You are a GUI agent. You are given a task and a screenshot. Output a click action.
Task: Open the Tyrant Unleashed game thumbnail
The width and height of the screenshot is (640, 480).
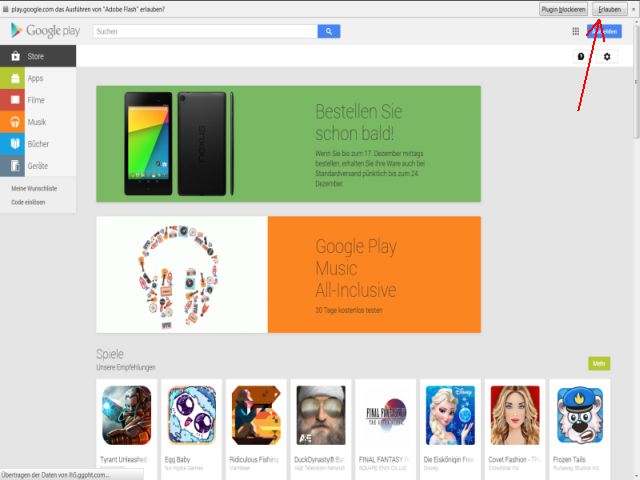click(127, 415)
